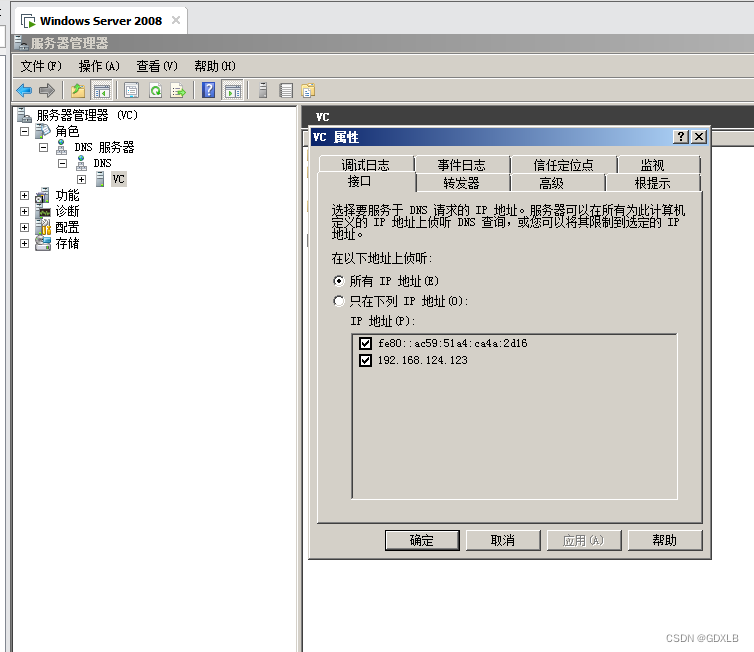Toggle checkbox for 192.168.124.123

(x=365, y=360)
